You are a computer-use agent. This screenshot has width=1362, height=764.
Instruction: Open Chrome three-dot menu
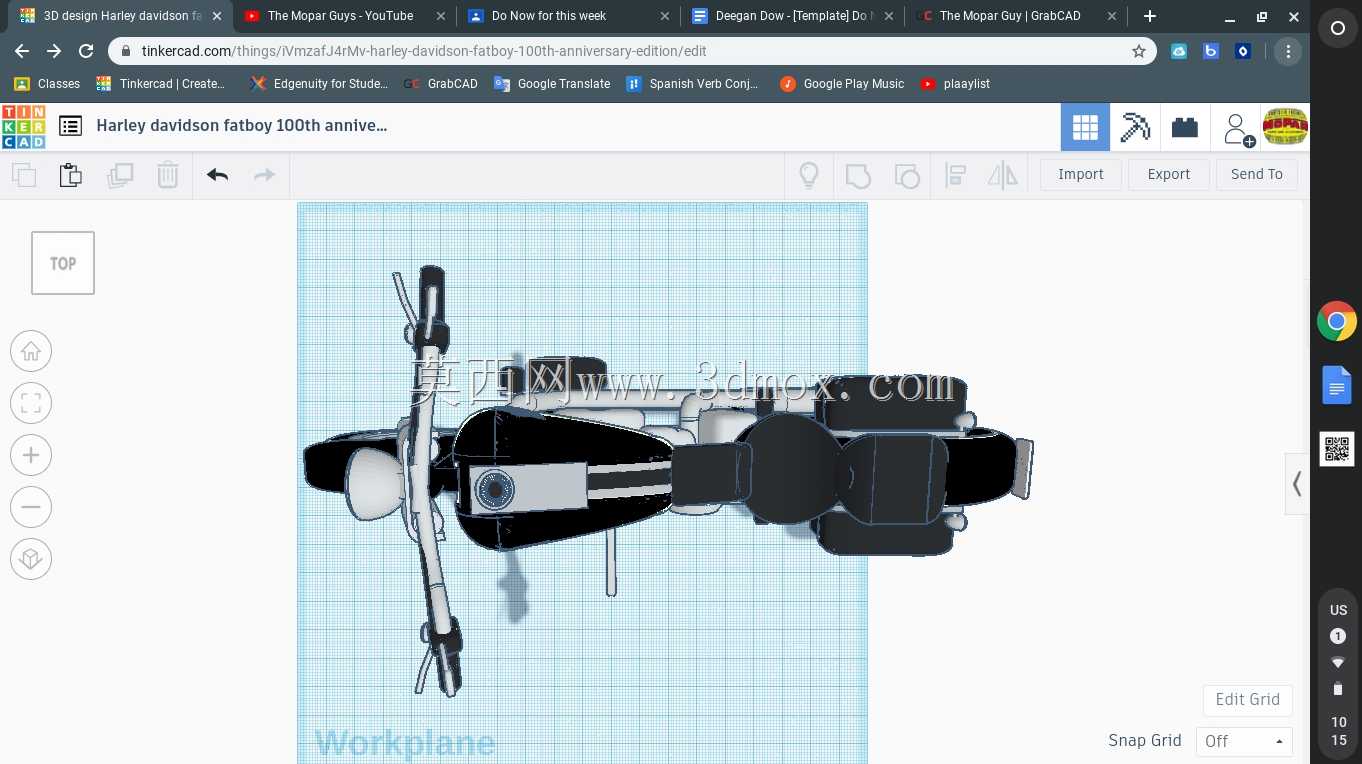coord(1288,51)
